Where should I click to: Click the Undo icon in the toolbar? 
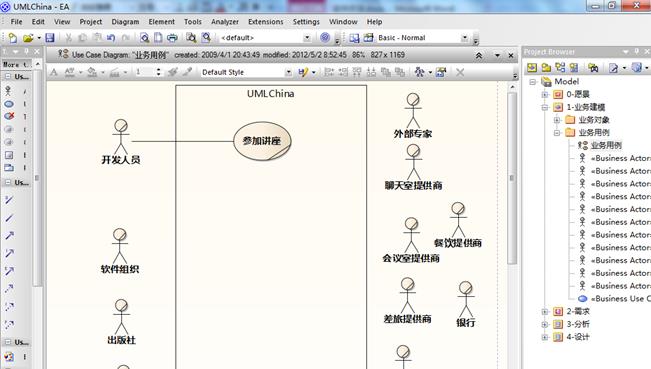click(111, 38)
